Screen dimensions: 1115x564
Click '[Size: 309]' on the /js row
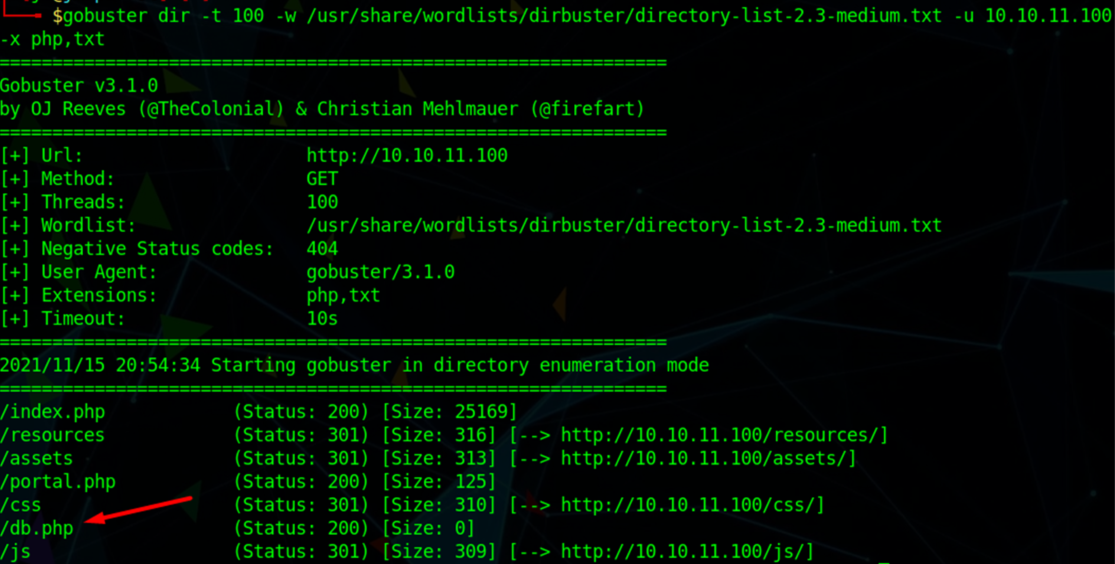point(439,553)
